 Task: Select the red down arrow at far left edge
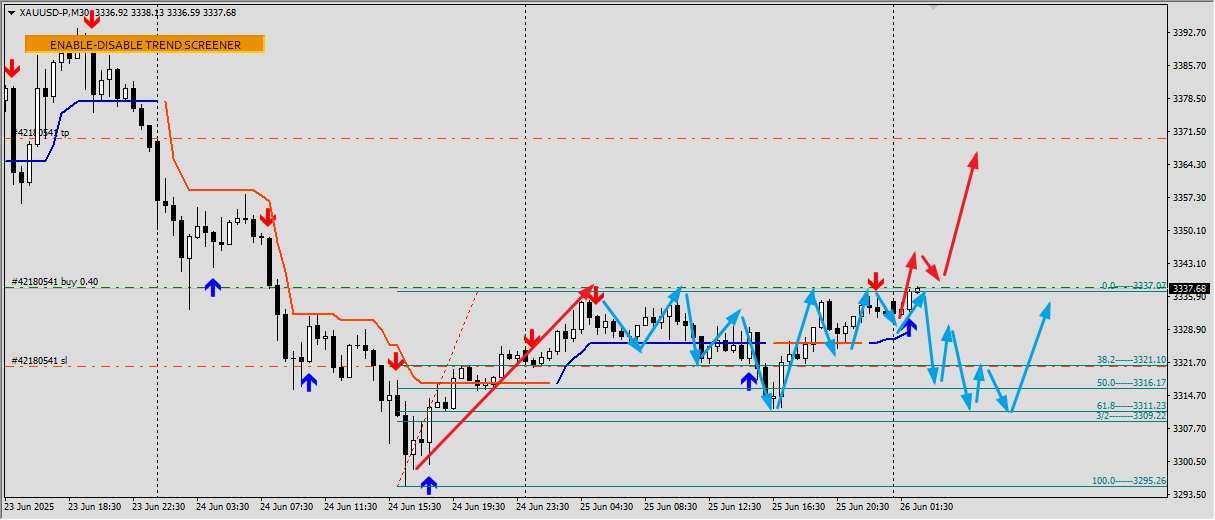[11, 69]
